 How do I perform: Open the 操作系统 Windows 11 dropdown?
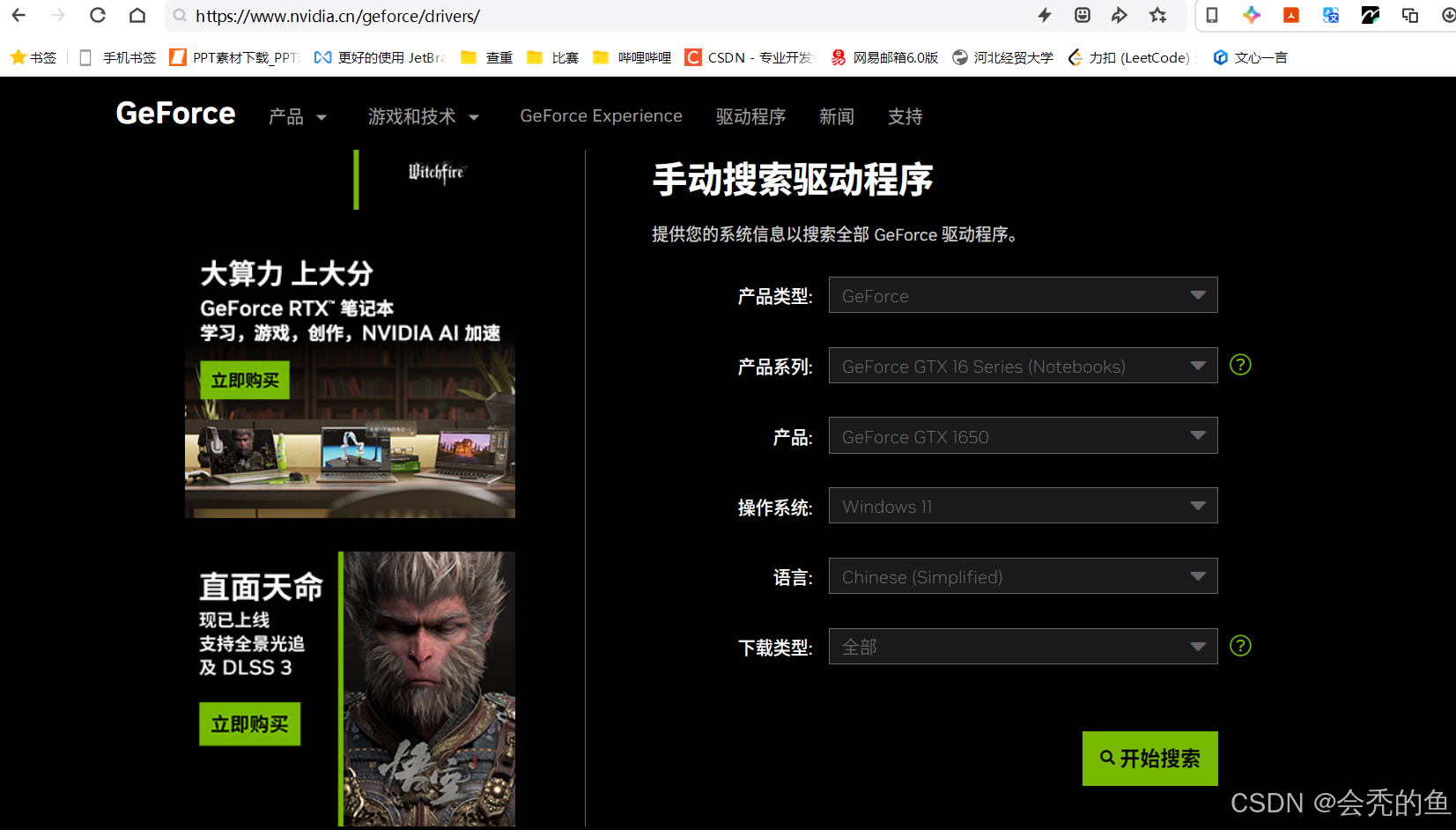pos(1023,506)
